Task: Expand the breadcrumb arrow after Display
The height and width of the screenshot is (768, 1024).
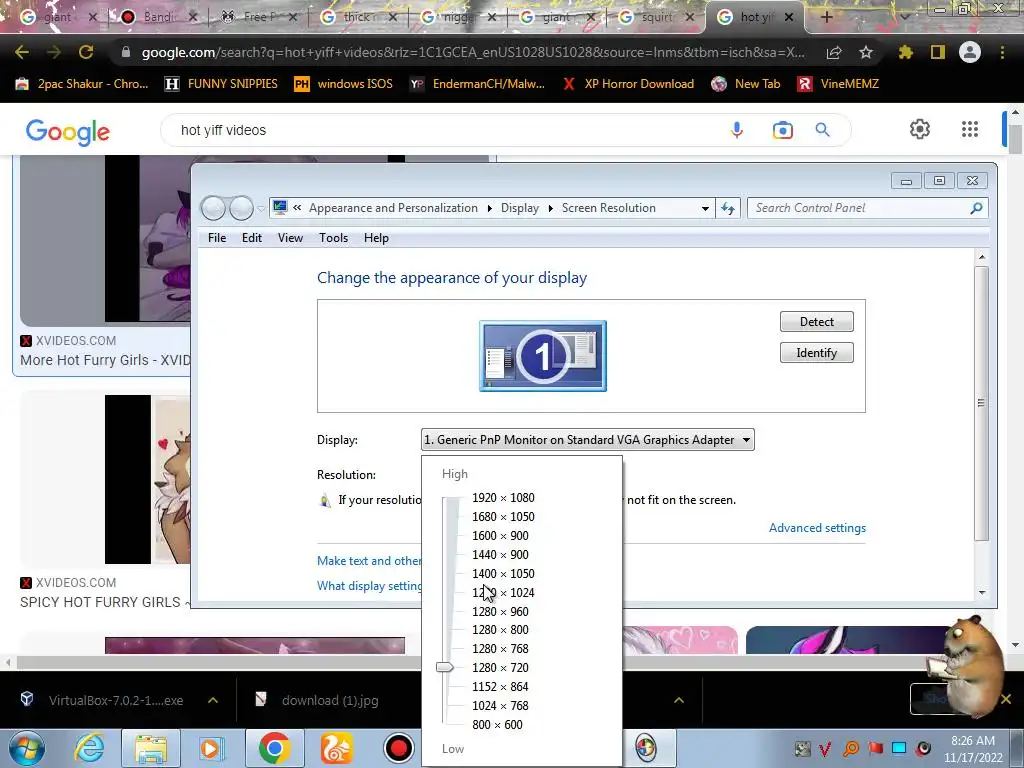Action: click(551, 208)
